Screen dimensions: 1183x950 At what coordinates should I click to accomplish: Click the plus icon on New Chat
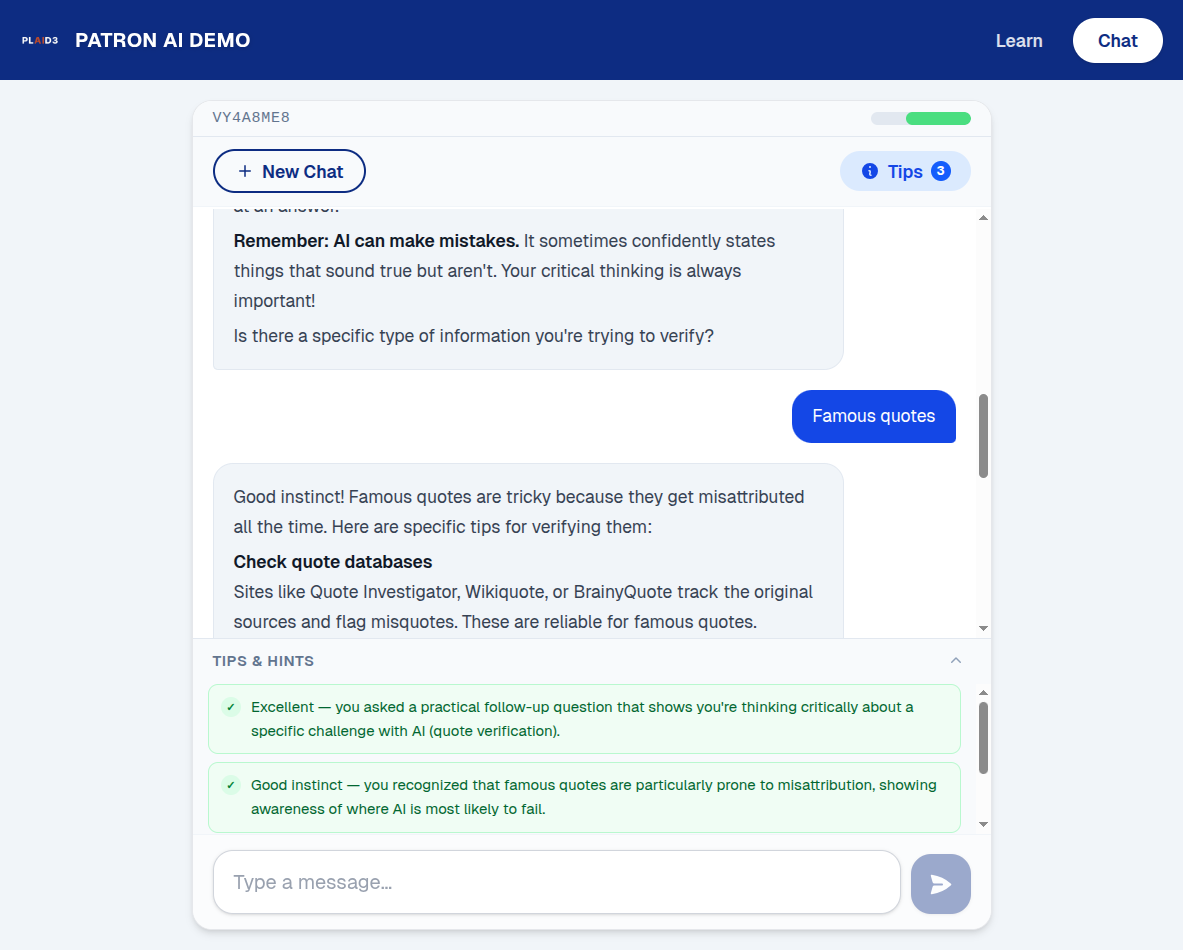243,171
